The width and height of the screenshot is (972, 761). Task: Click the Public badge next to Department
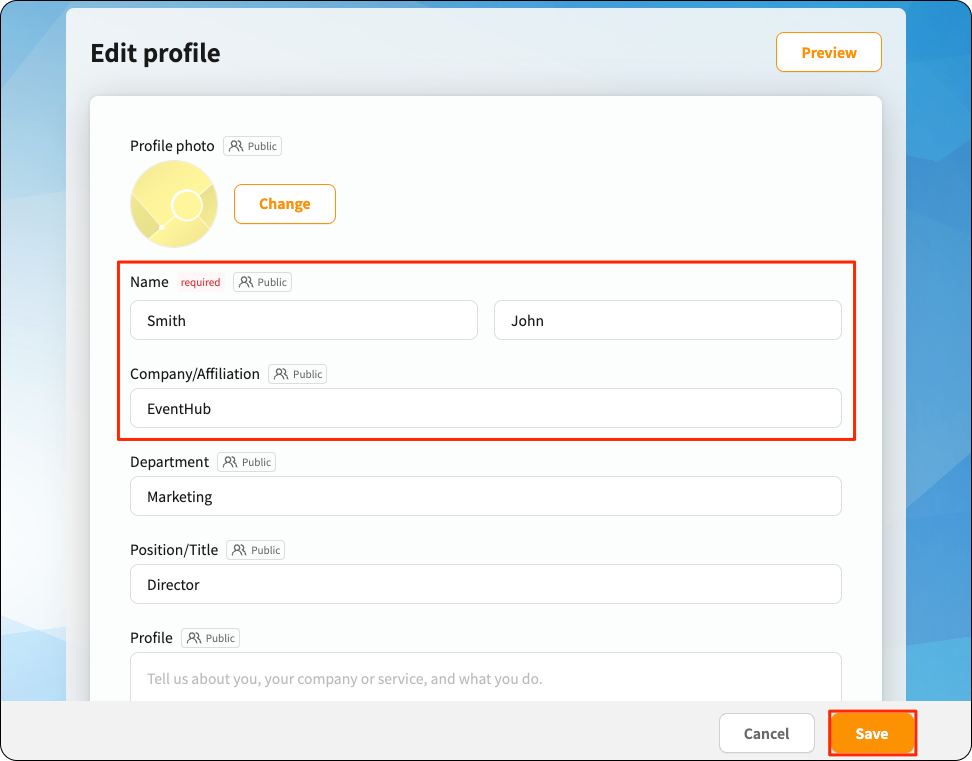click(x=247, y=462)
